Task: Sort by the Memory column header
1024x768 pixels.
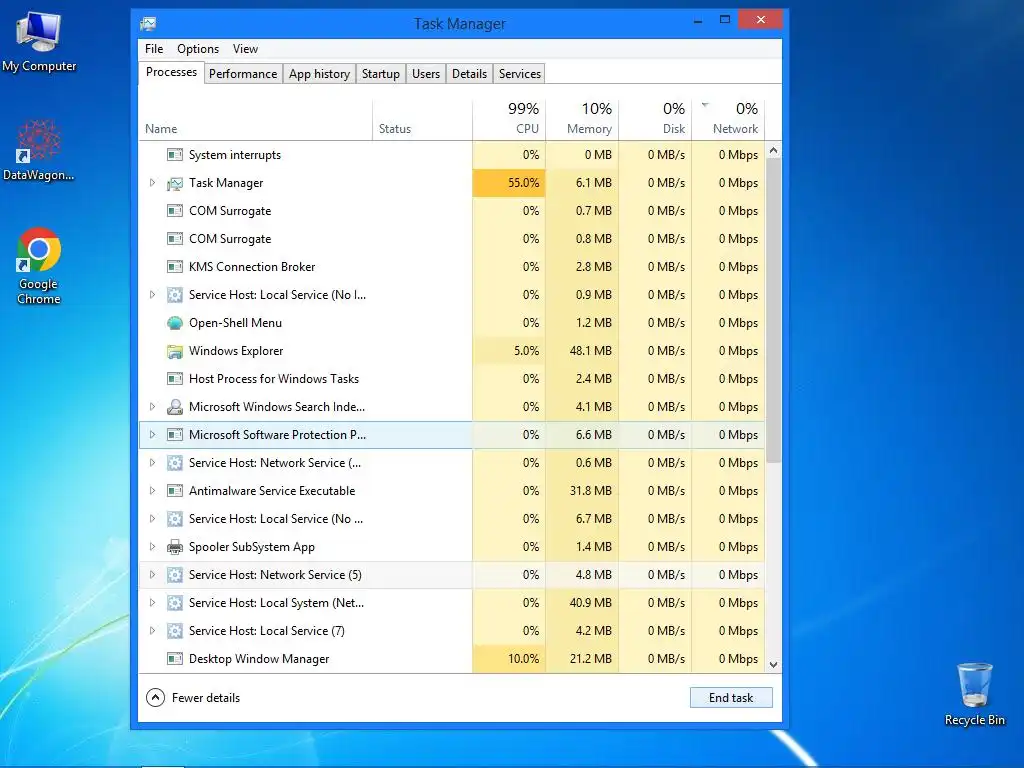Action: click(x=583, y=120)
